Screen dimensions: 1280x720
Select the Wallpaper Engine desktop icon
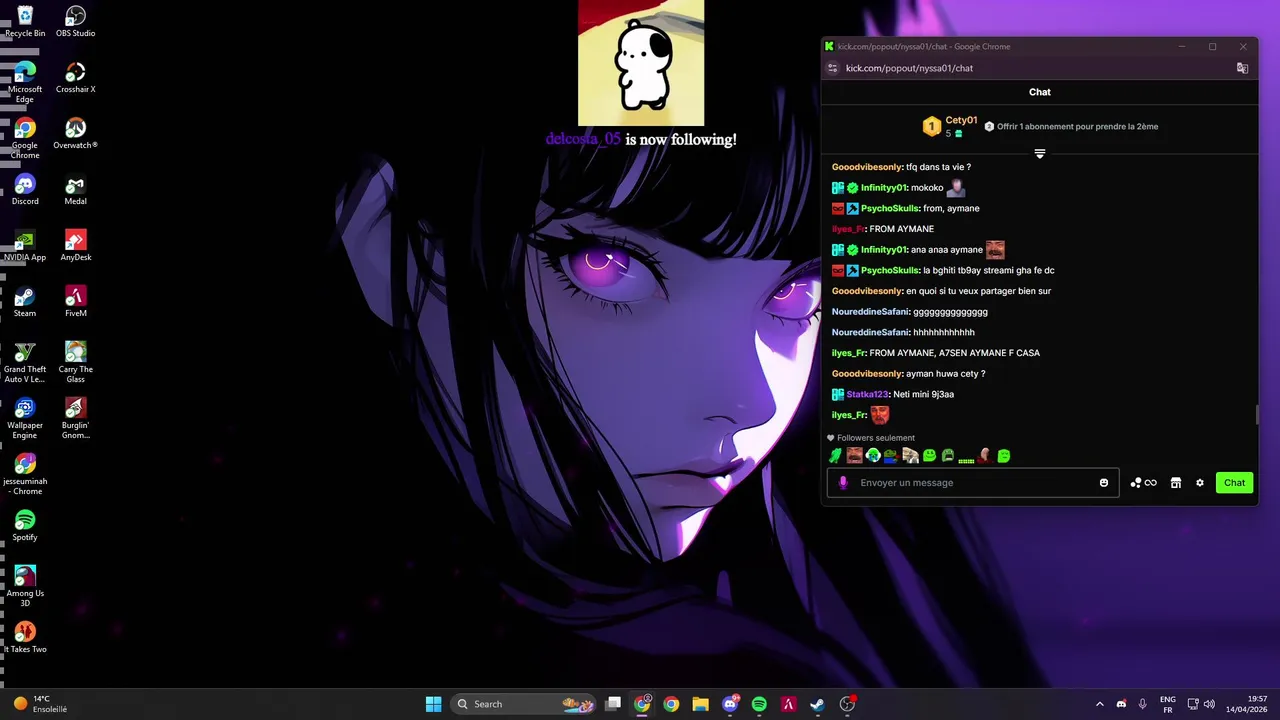25,418
